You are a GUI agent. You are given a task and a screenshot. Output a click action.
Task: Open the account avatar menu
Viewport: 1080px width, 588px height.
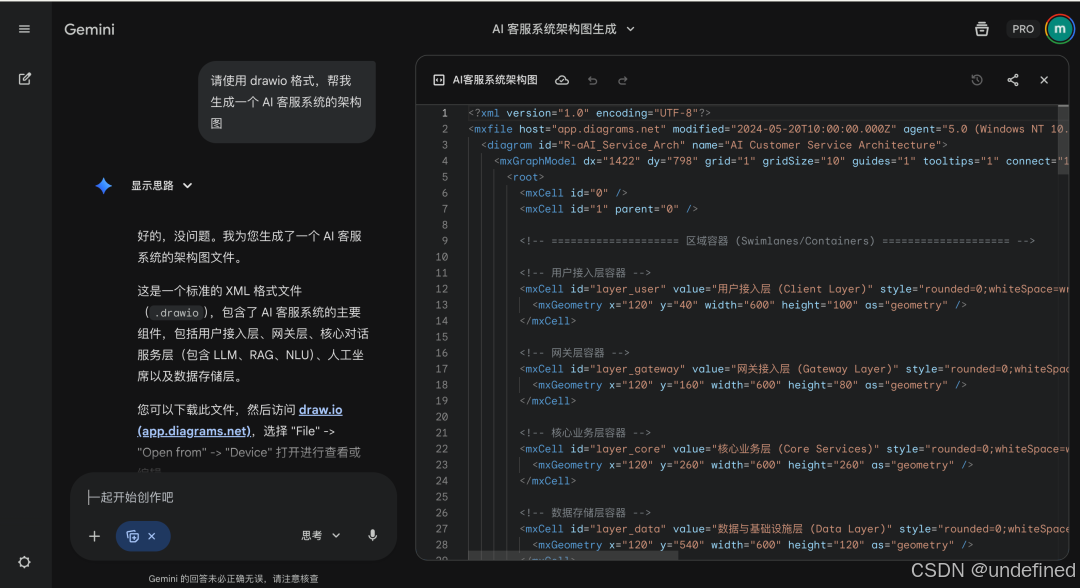coord(1059,29)
